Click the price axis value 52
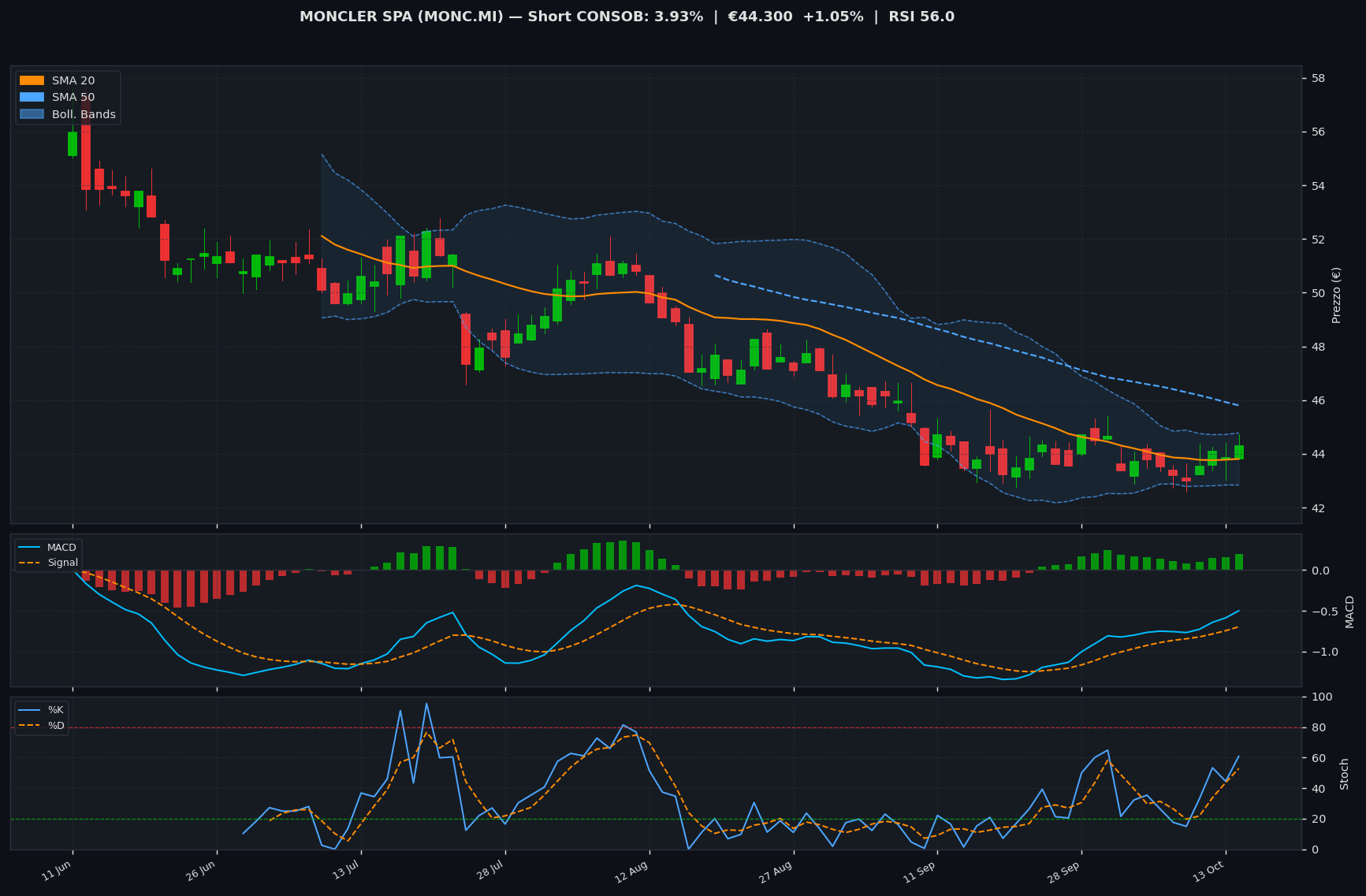The width and height of the screenshot is (1366, 896). (x=1318, y=240)
